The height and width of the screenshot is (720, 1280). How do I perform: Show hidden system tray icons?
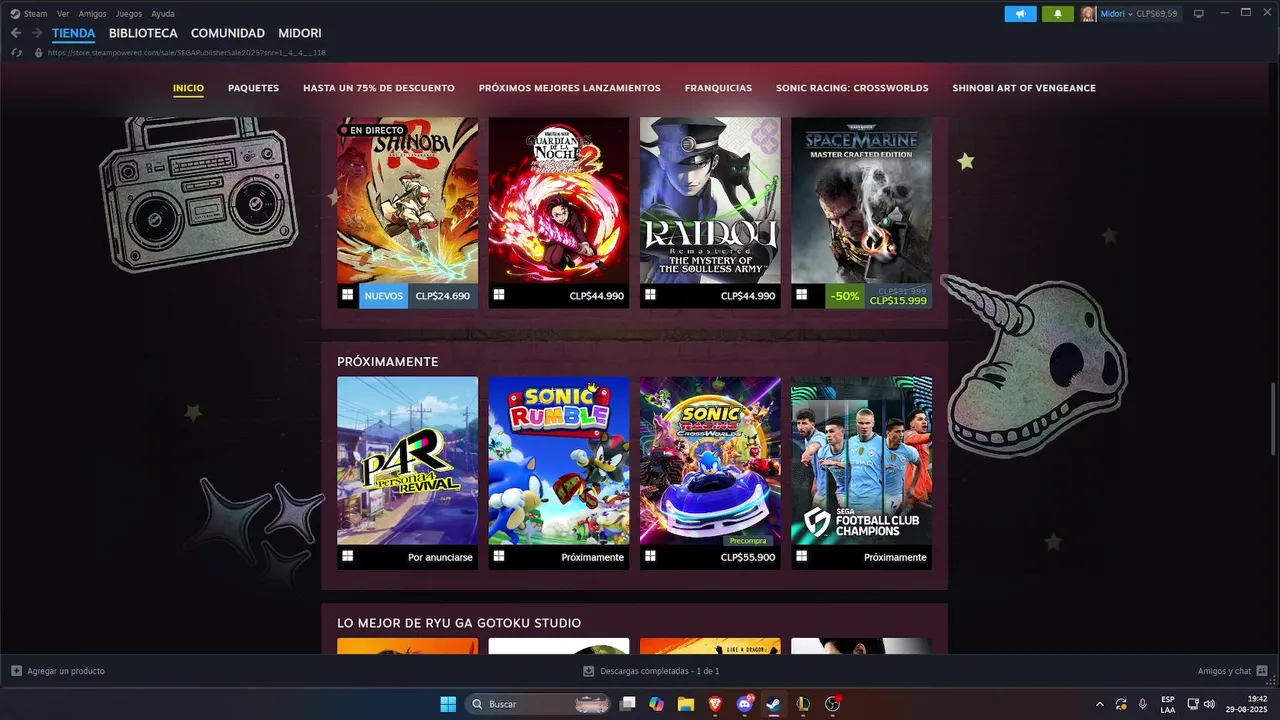1100,704
